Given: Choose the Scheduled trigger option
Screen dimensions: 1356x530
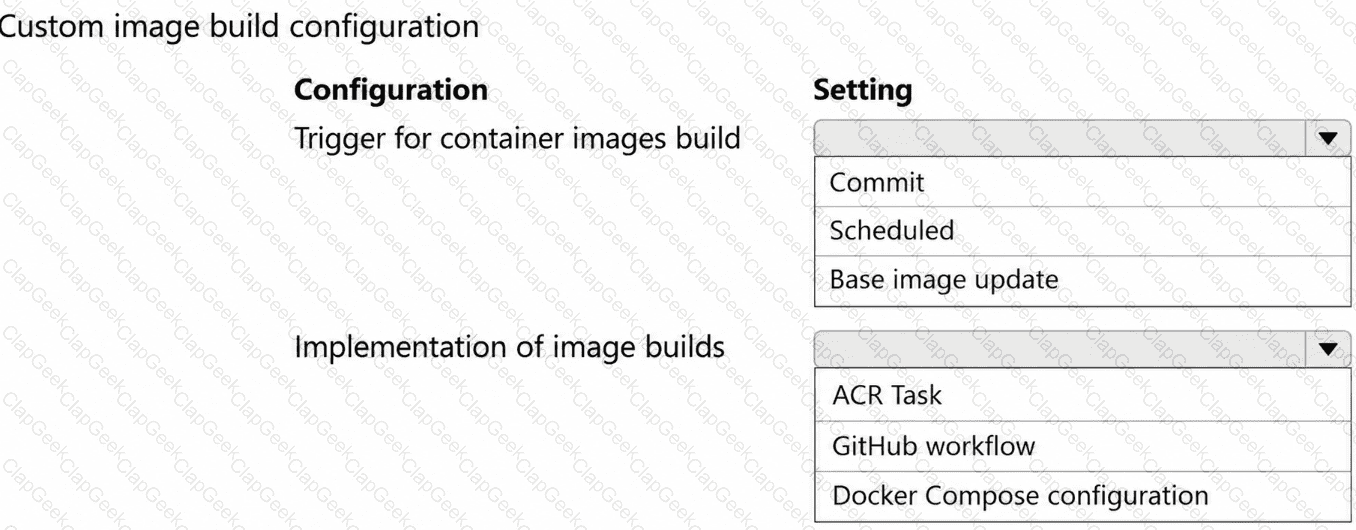Looking at the screenshot, I should click(1083, 231).
